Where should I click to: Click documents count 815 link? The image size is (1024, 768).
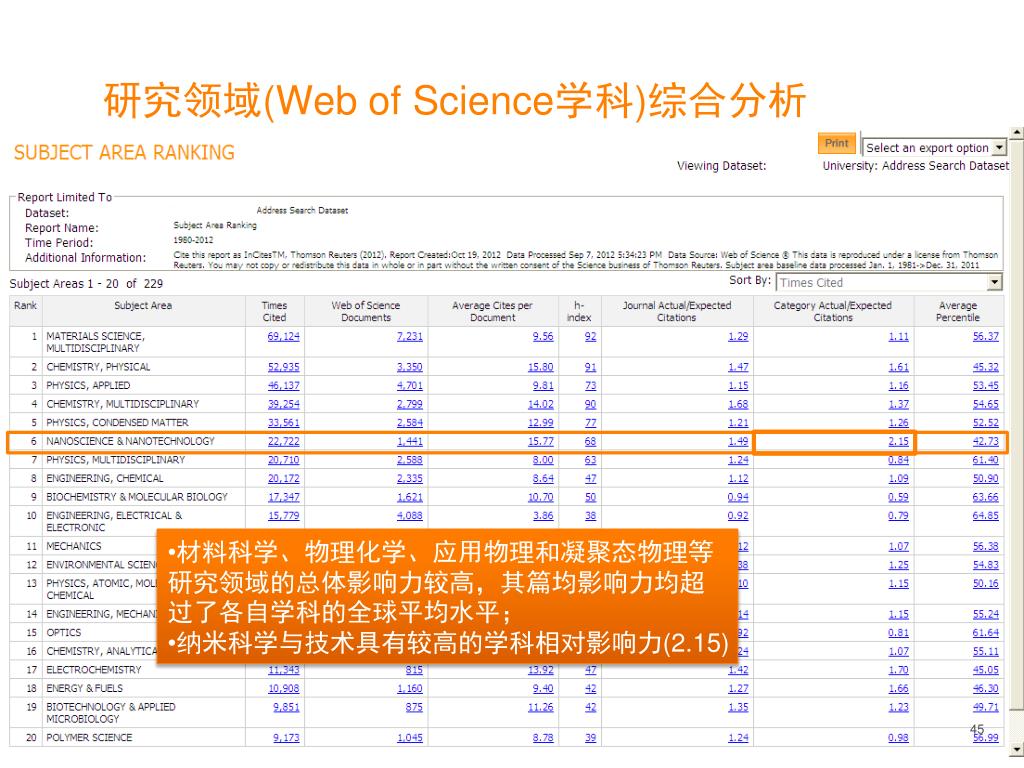[x=414, y=670]
